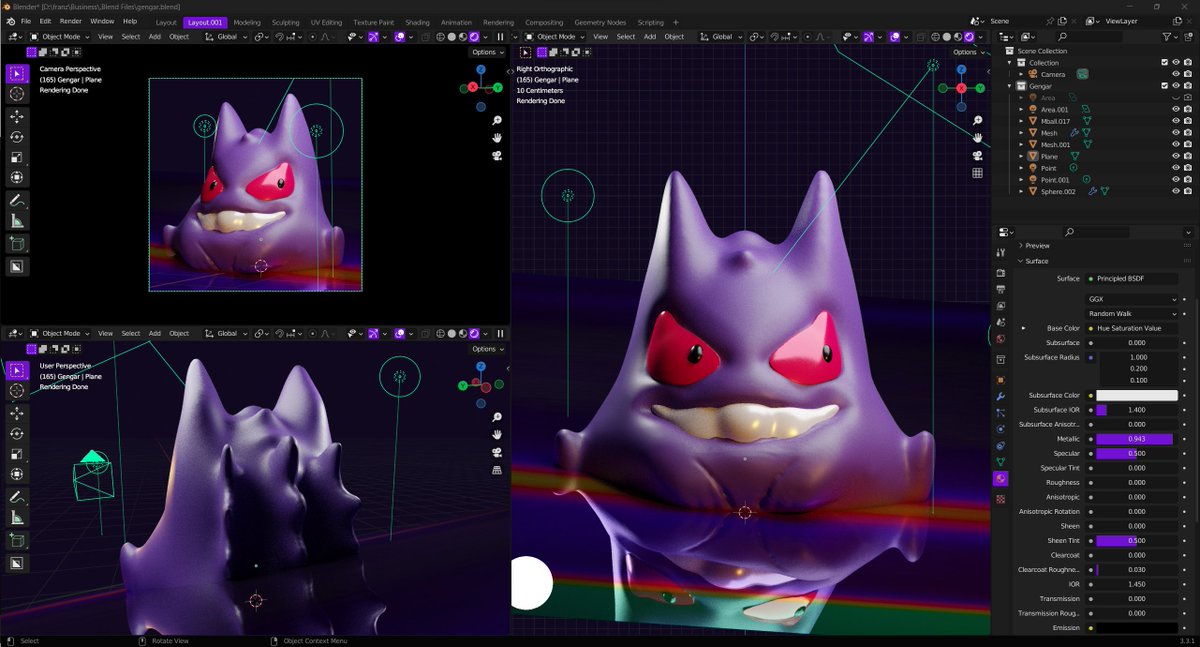This screenshot has height=647, width=1200.
Task: Select the Measure tool in Camera Perspective viewport
Action: point(17,220)
